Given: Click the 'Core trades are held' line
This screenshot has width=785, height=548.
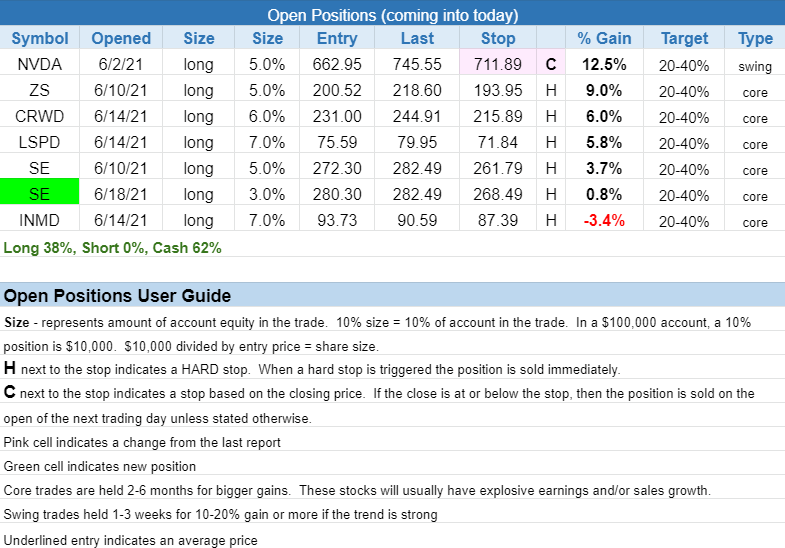Looking at the screenshot, I should click(357, 490).
